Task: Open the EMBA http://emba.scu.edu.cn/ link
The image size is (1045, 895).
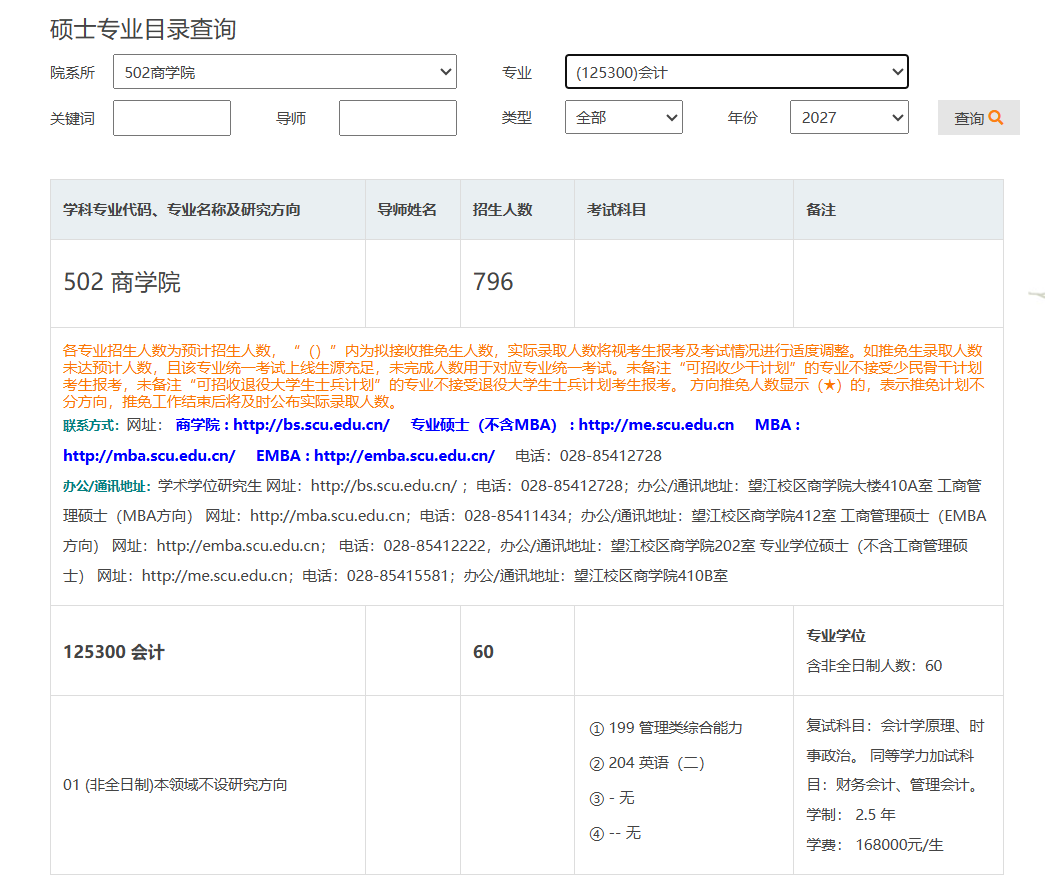Action: pos(375,456)
